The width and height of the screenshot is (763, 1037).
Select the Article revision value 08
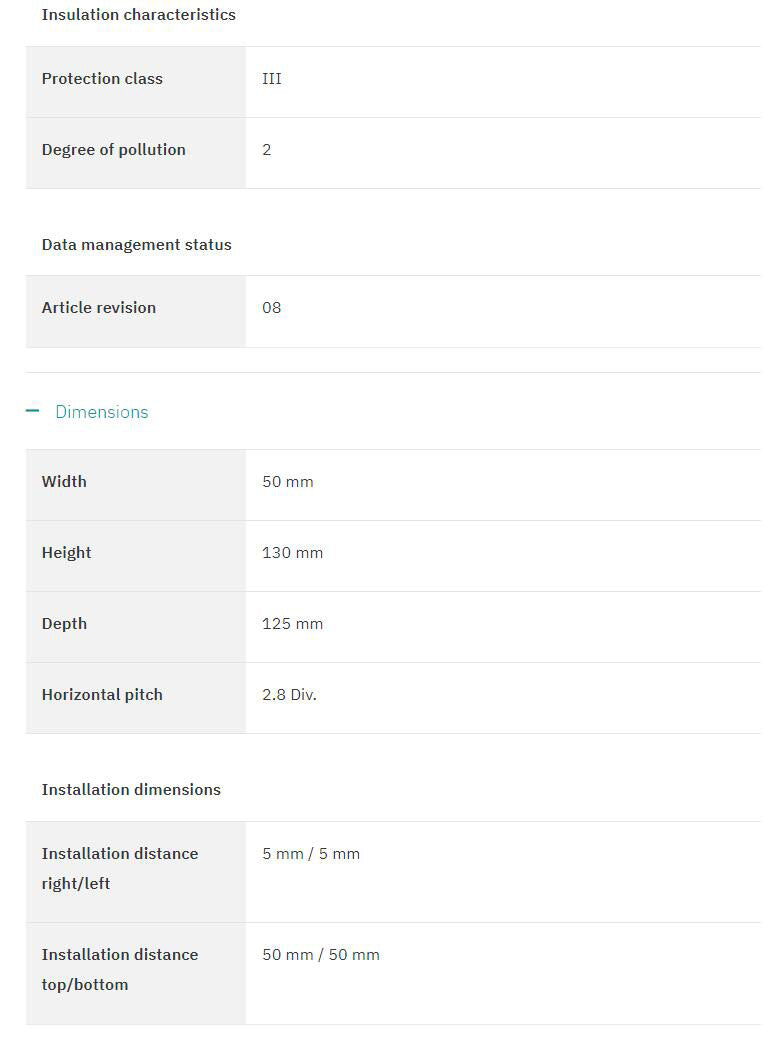(x=272, y=308)
